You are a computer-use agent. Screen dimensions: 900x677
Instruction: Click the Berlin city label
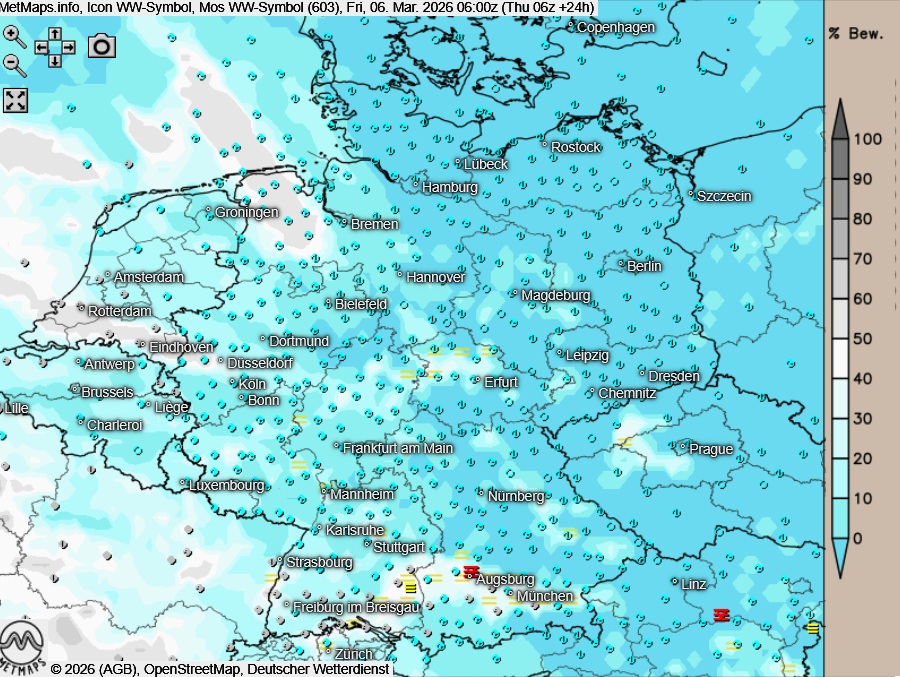(x=644, y=266)
